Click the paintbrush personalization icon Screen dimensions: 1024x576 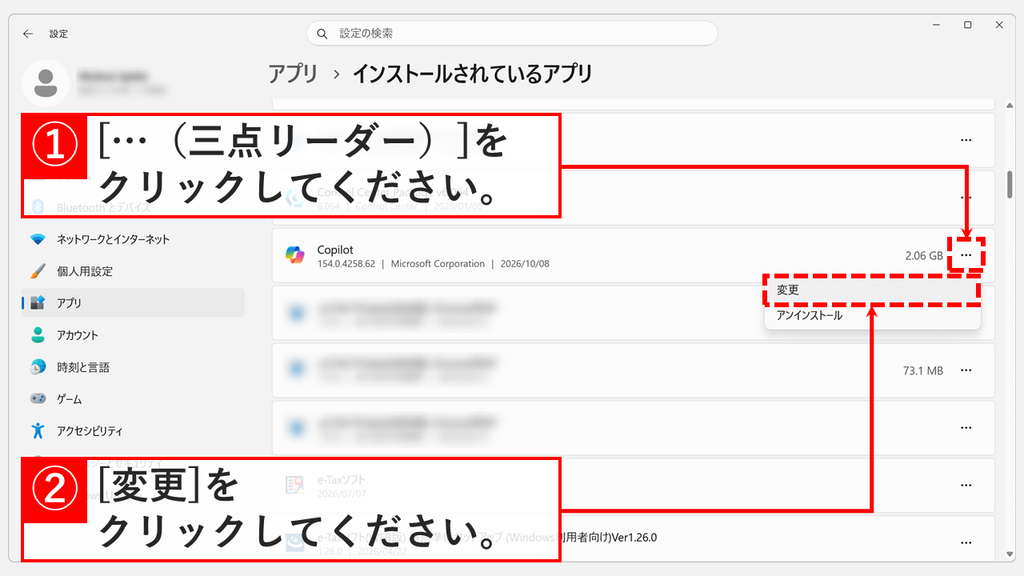(x=38, y=271)
